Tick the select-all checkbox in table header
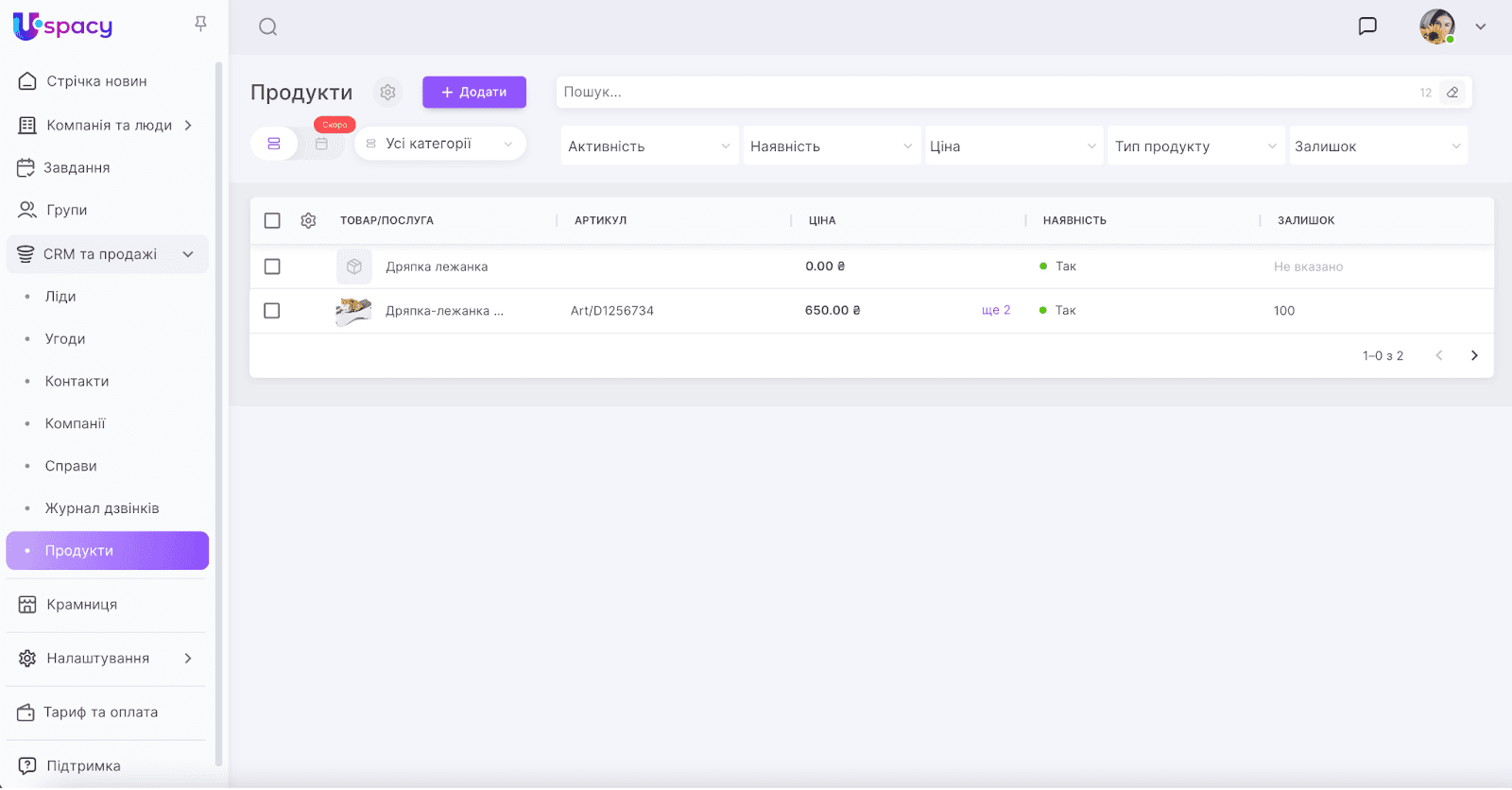Viewport: 1512px width, 790px height. (272, 220)
